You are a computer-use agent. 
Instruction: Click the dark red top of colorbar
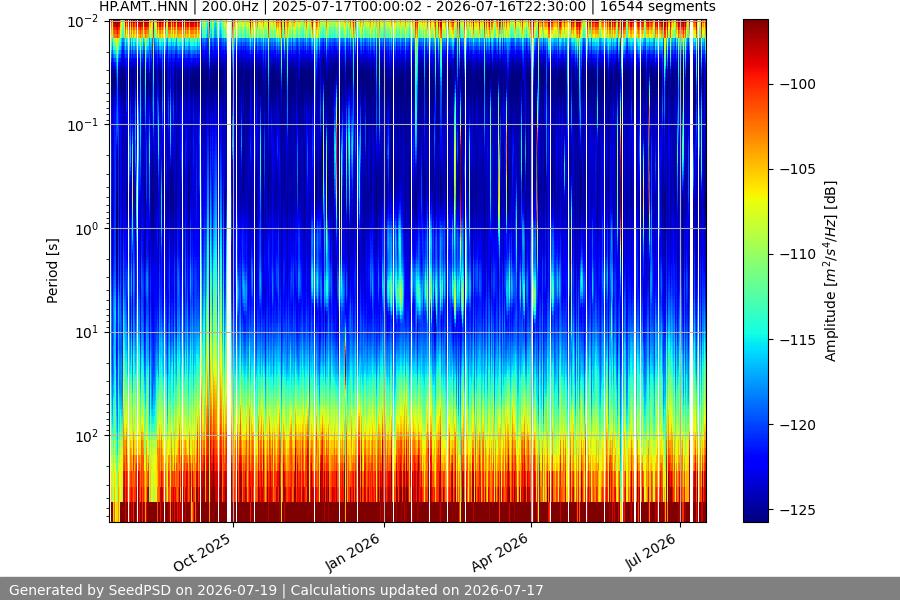coord(755,28)
